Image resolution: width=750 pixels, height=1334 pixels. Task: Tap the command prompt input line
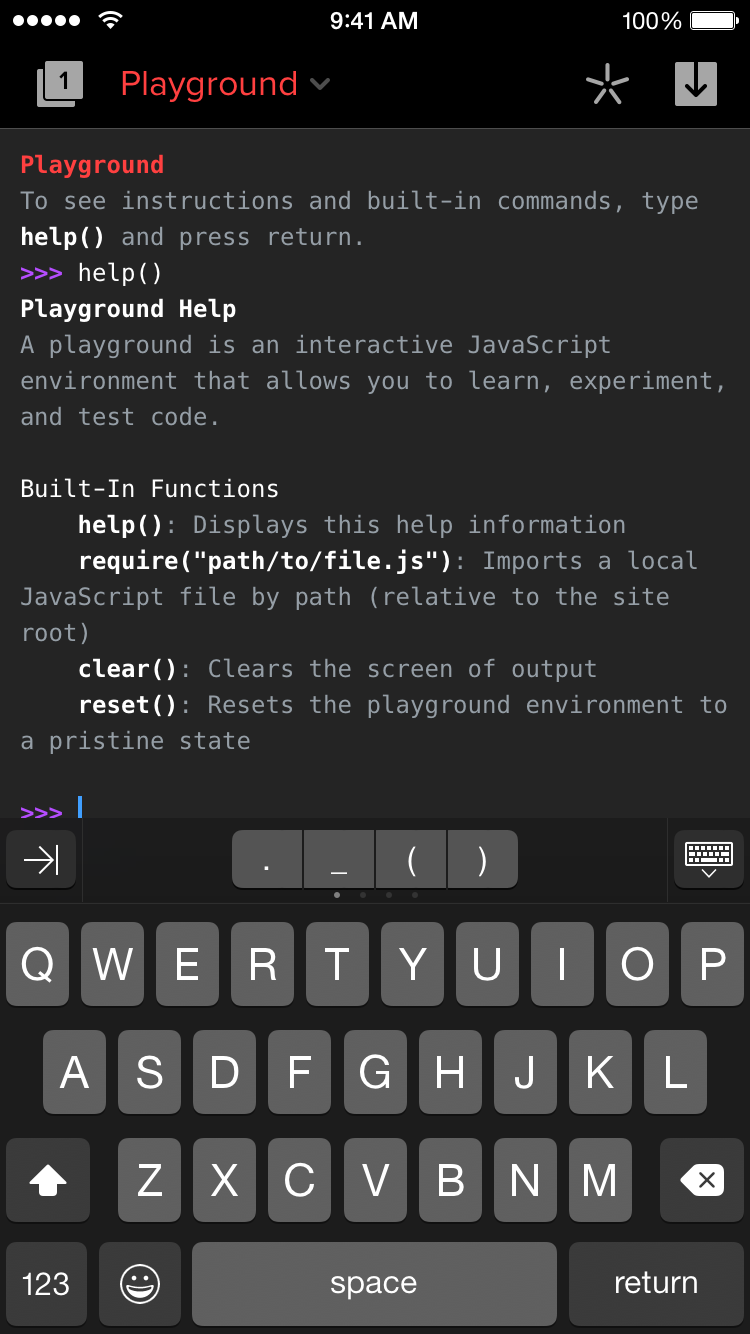(x=400, y=808)
